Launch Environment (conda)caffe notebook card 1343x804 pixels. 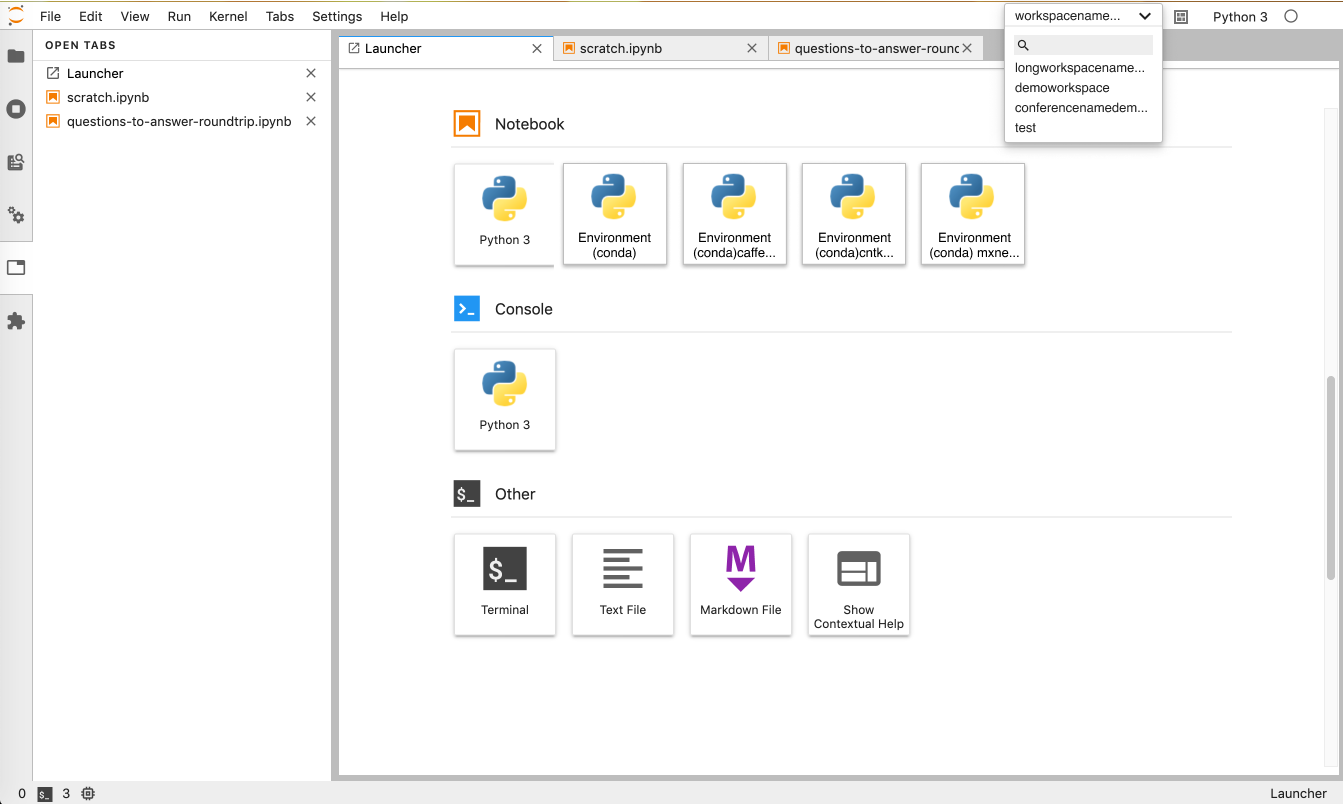coord(735,214)
